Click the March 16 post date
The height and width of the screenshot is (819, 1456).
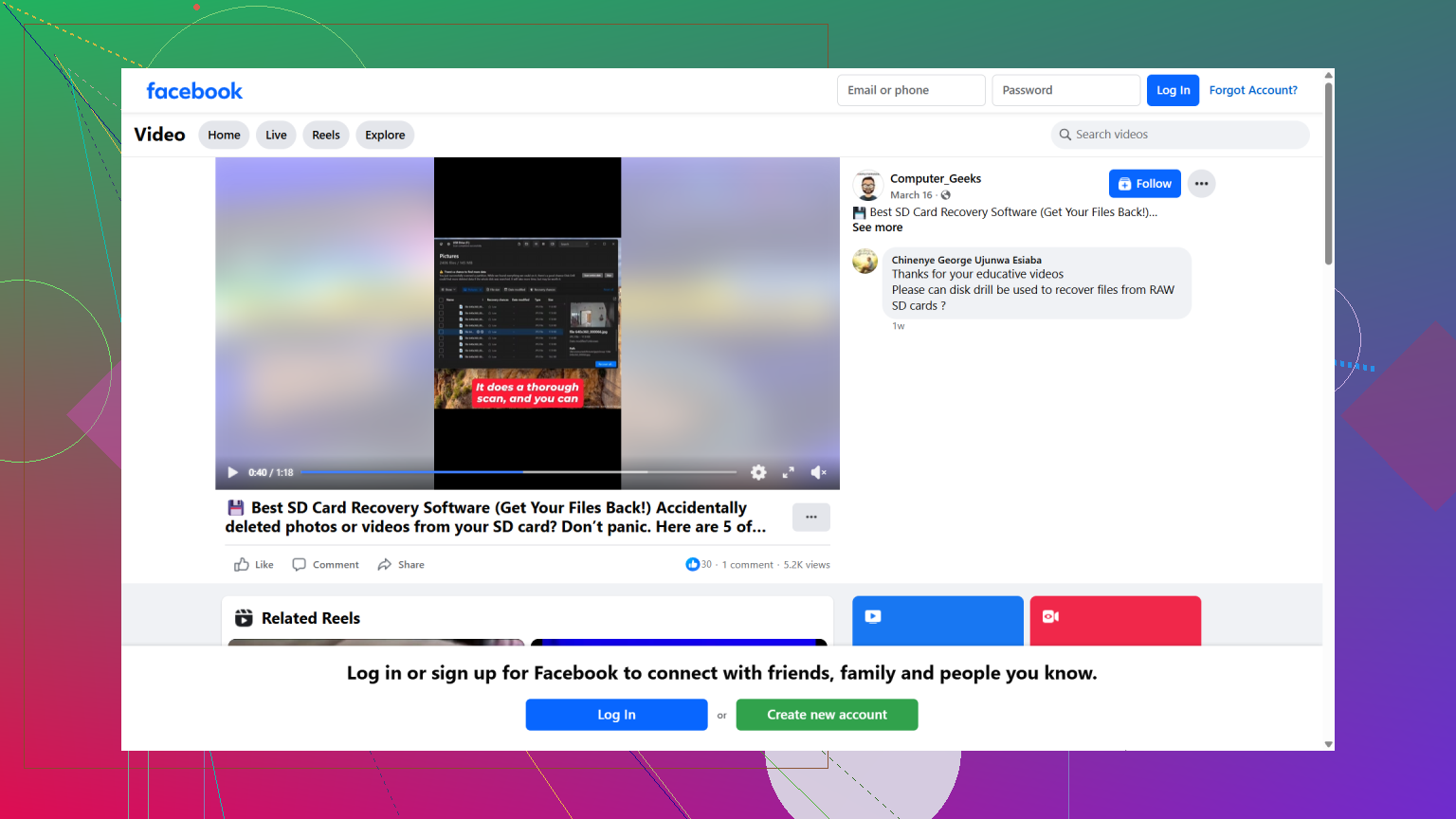(911, 195)
